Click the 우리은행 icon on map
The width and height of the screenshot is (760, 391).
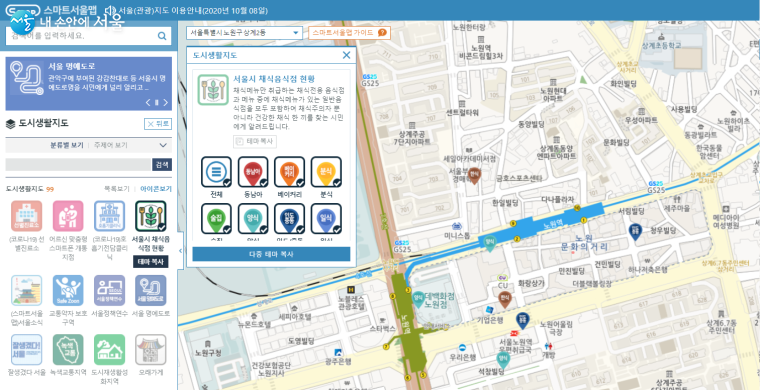[462, 348]
